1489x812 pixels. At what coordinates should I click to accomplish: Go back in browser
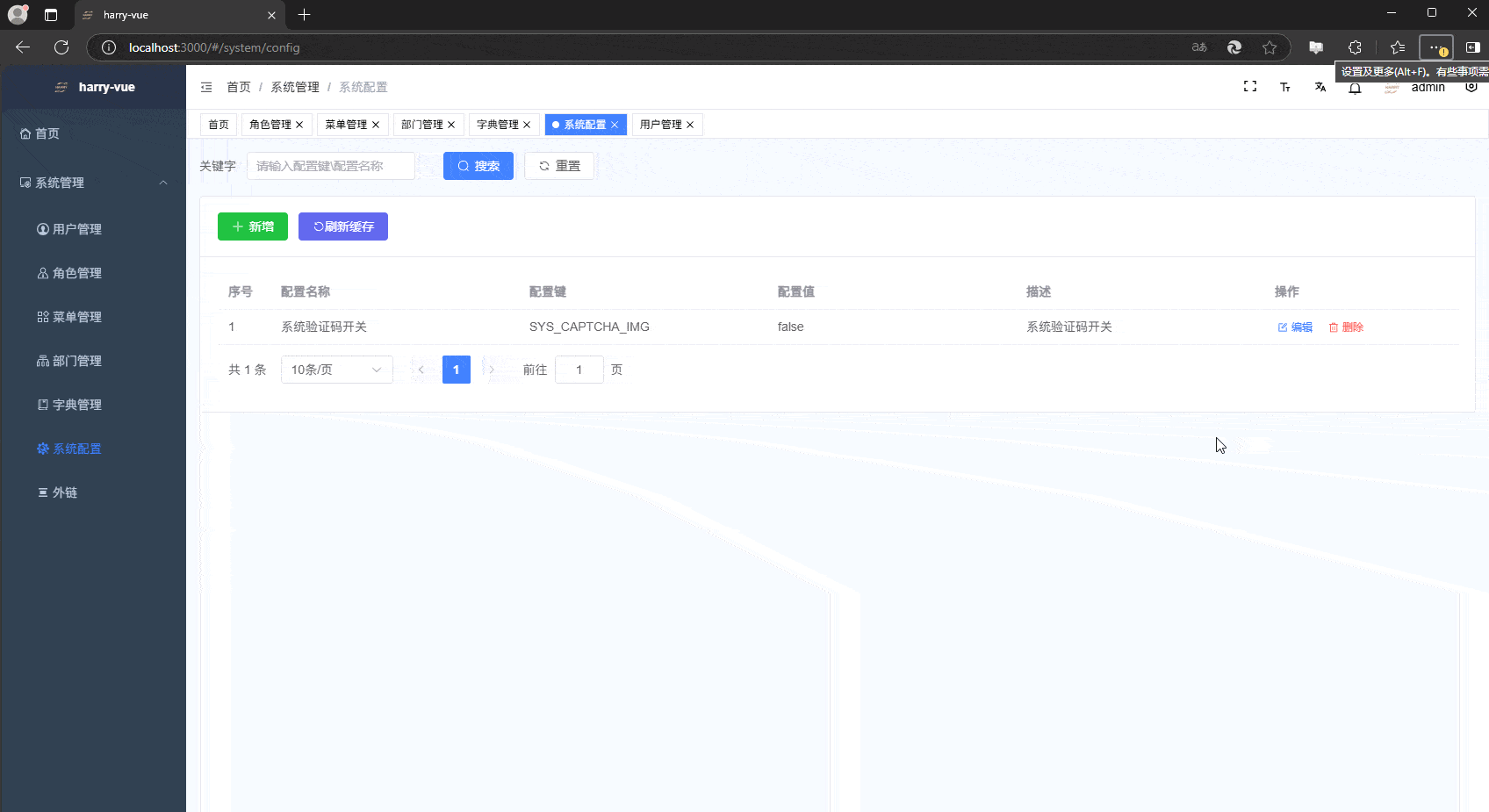23,47
